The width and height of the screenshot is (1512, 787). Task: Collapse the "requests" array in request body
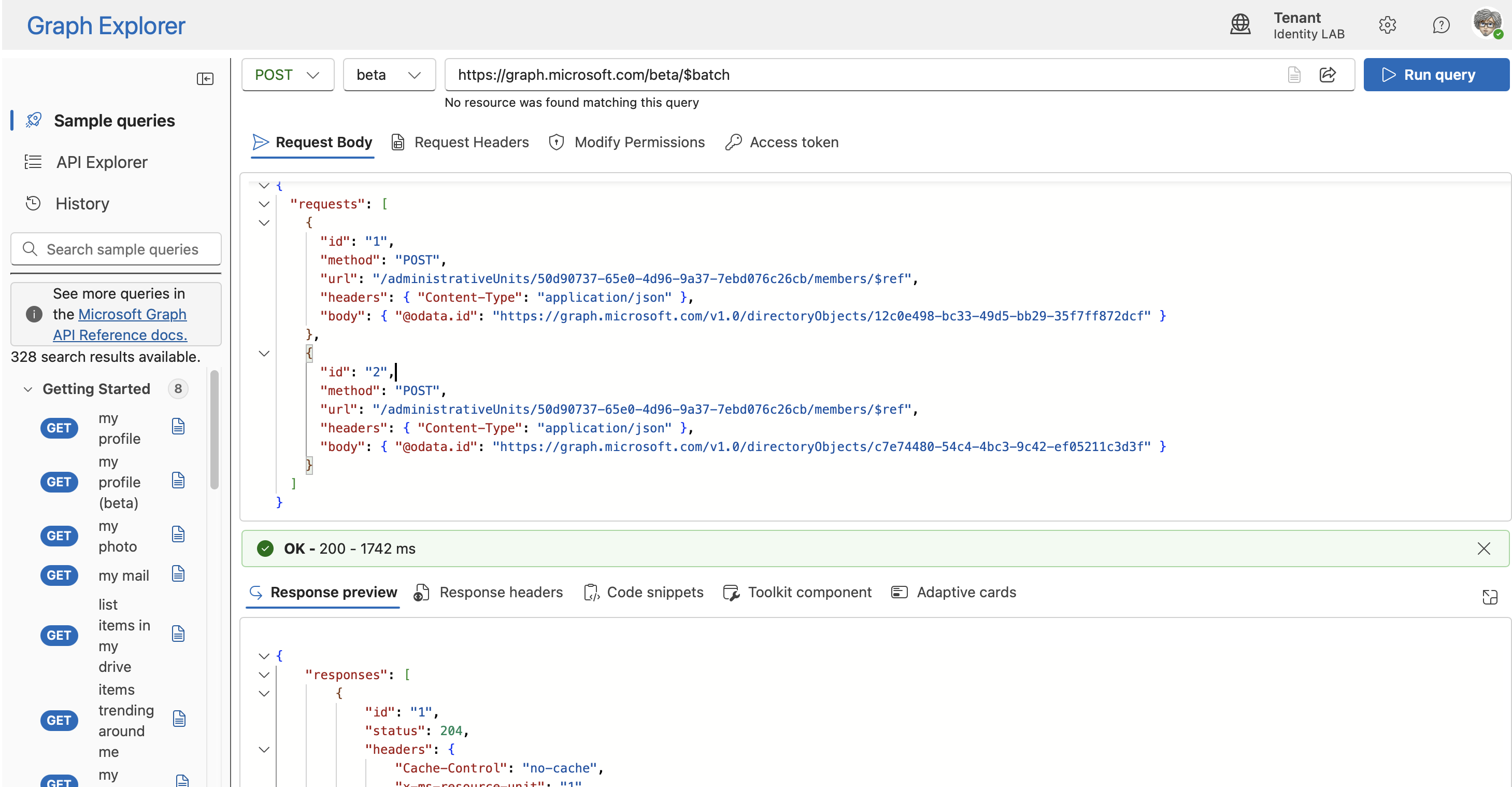pyautogui.click(x=264, y=204)
